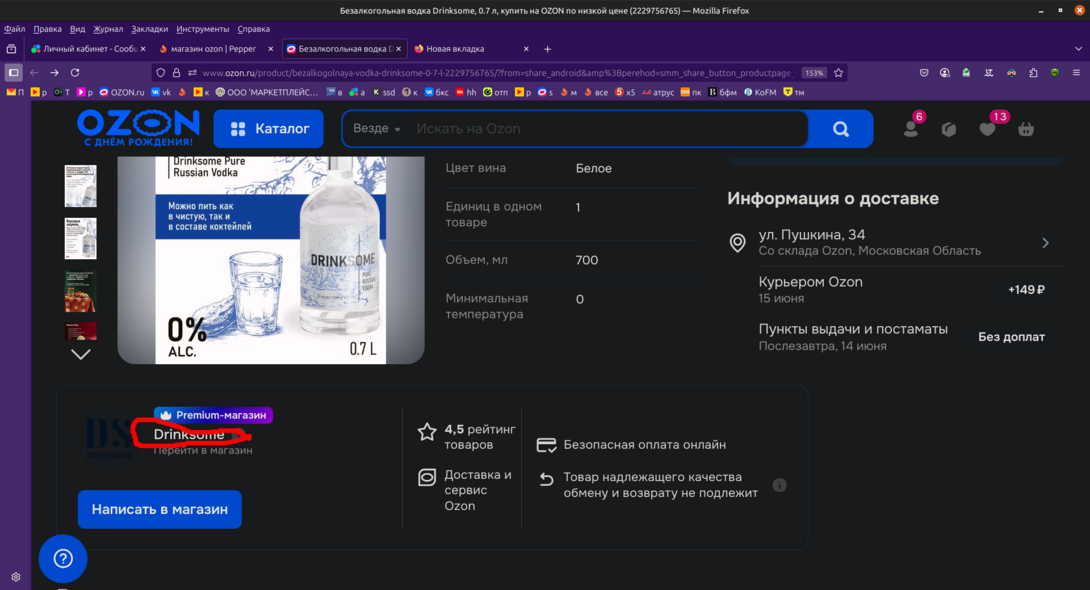Bookmark this page with star icon

pyautogui.click(x=838, y=72)
